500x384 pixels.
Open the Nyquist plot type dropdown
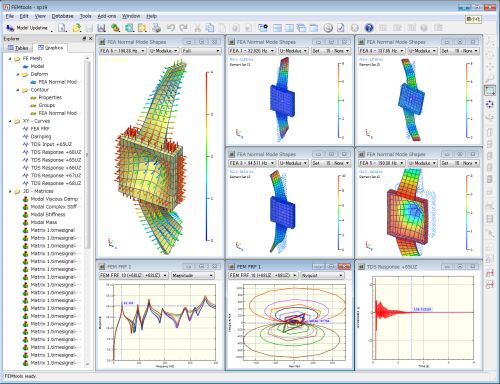[322, 275]
